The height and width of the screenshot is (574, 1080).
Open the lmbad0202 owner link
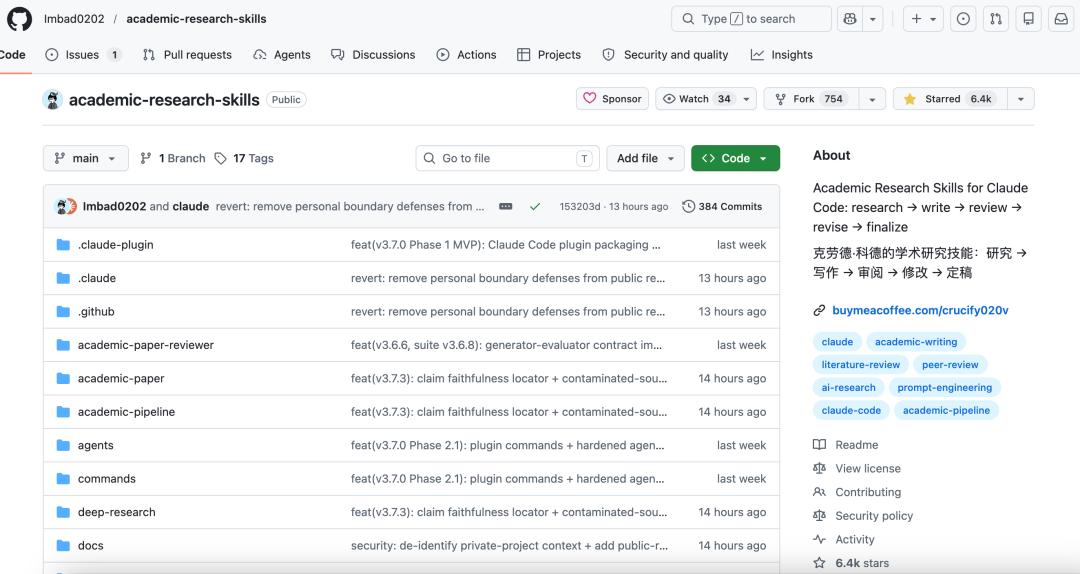coord(74,19)
